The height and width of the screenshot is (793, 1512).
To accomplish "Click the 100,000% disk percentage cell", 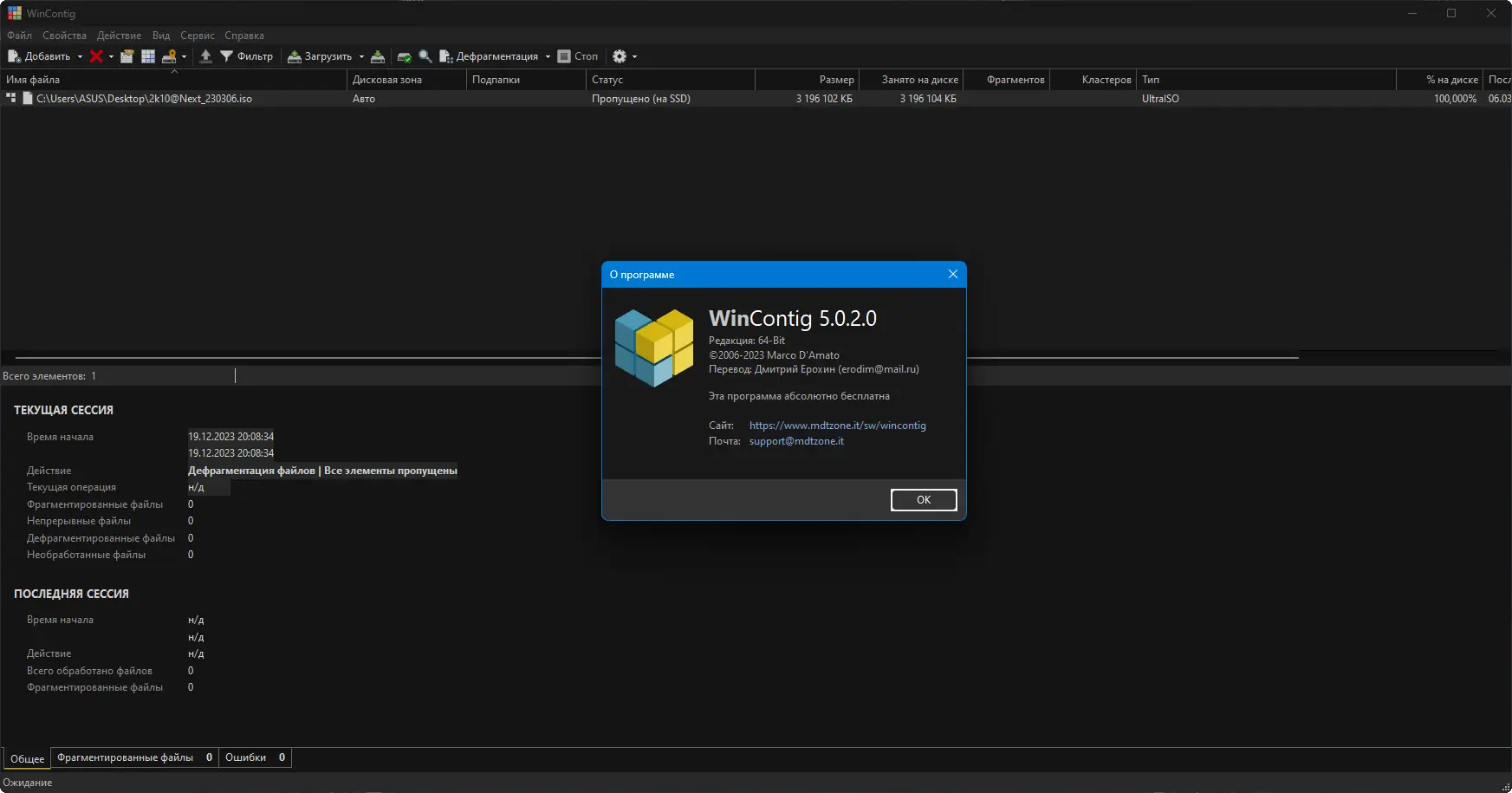I will coord(1455,99).
